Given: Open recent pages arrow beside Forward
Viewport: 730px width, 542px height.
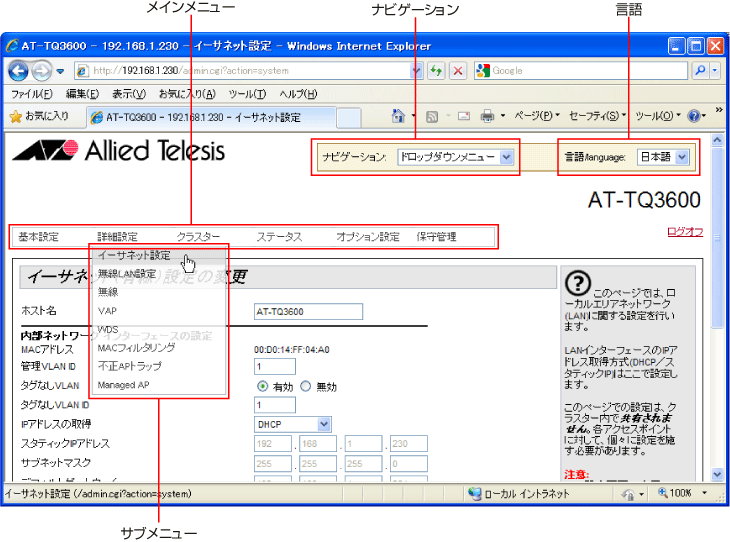Looking at the screenshot, I should (60, 71).
